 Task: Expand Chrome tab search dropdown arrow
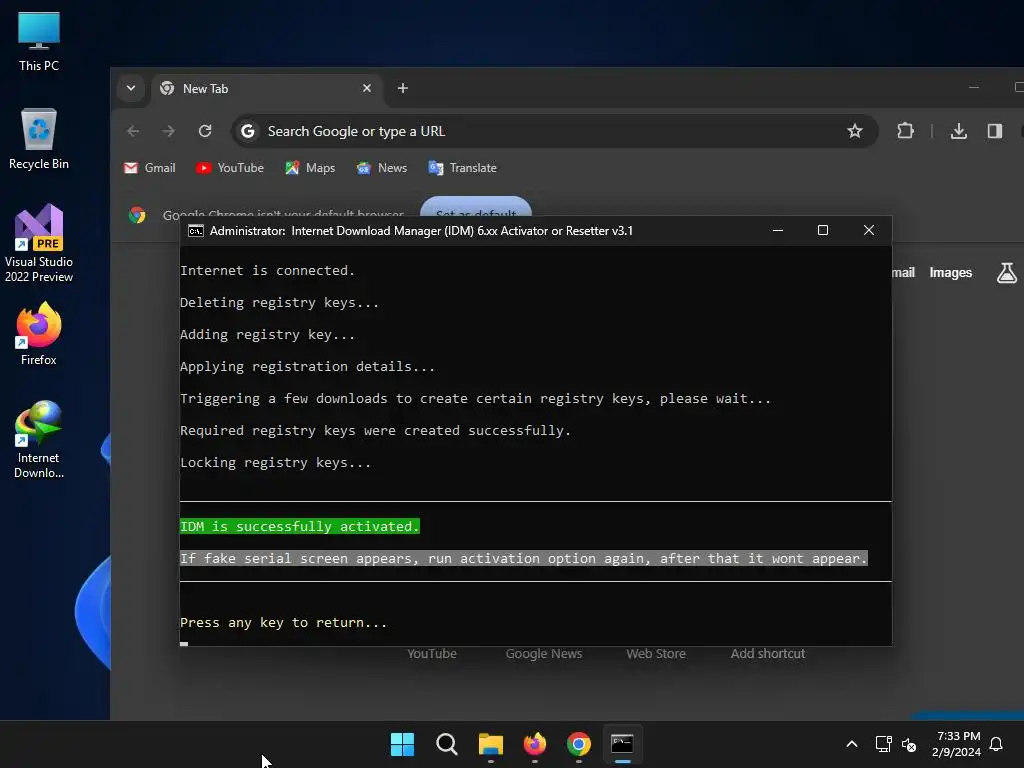(131, 88)
